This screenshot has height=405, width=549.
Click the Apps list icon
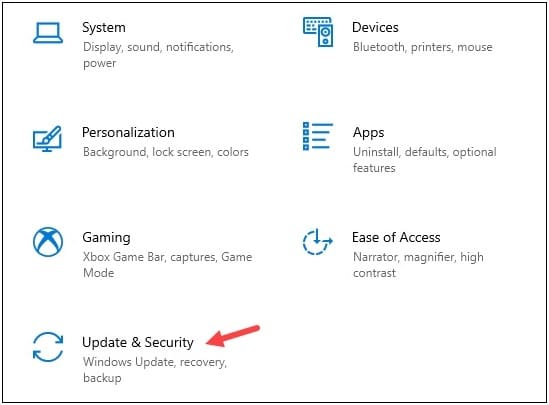(318, 136)
